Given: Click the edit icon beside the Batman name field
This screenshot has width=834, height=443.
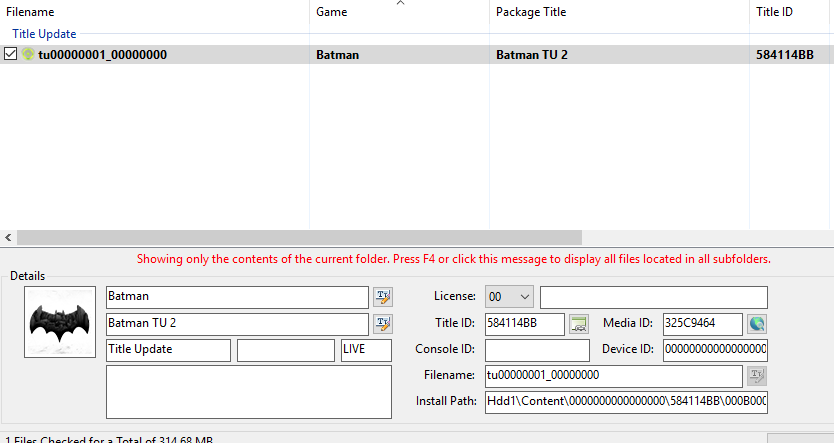Looking at the screenshot, I should [x=383, y=297].
